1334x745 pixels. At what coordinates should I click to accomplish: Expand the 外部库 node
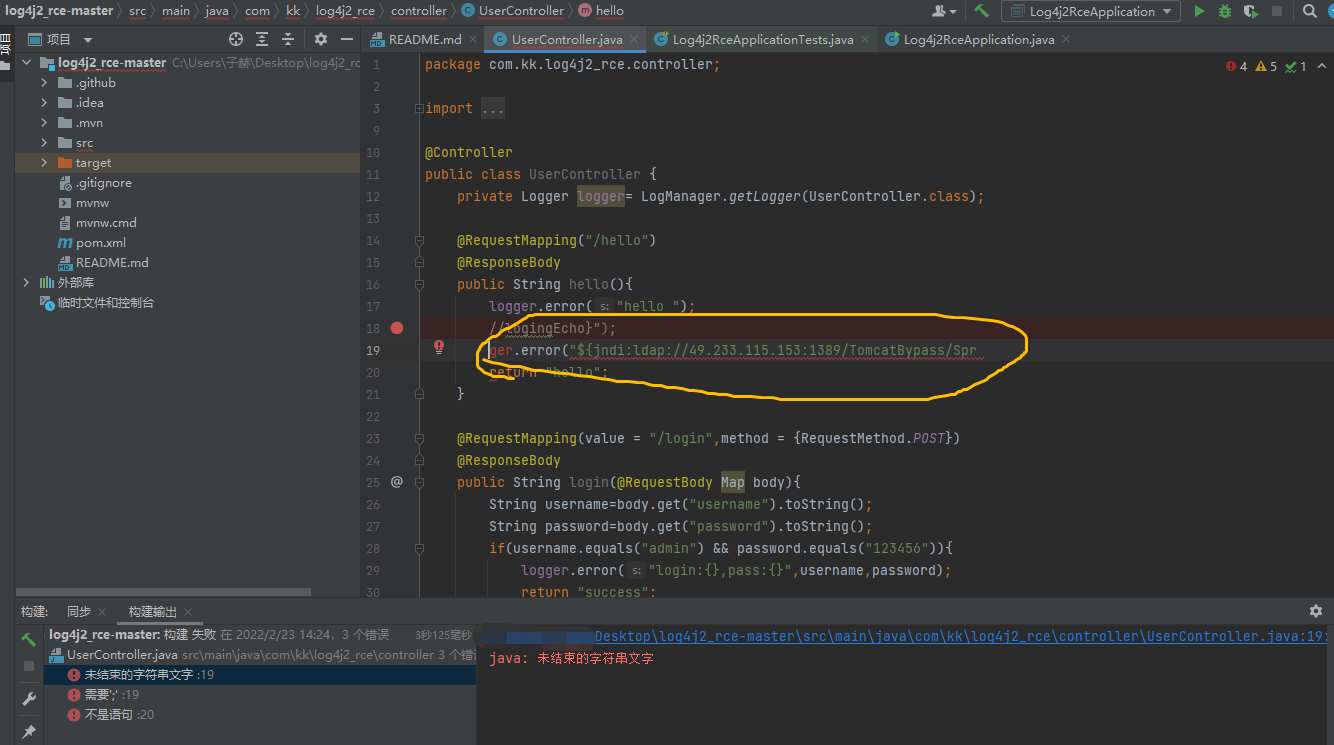point(27,283)
